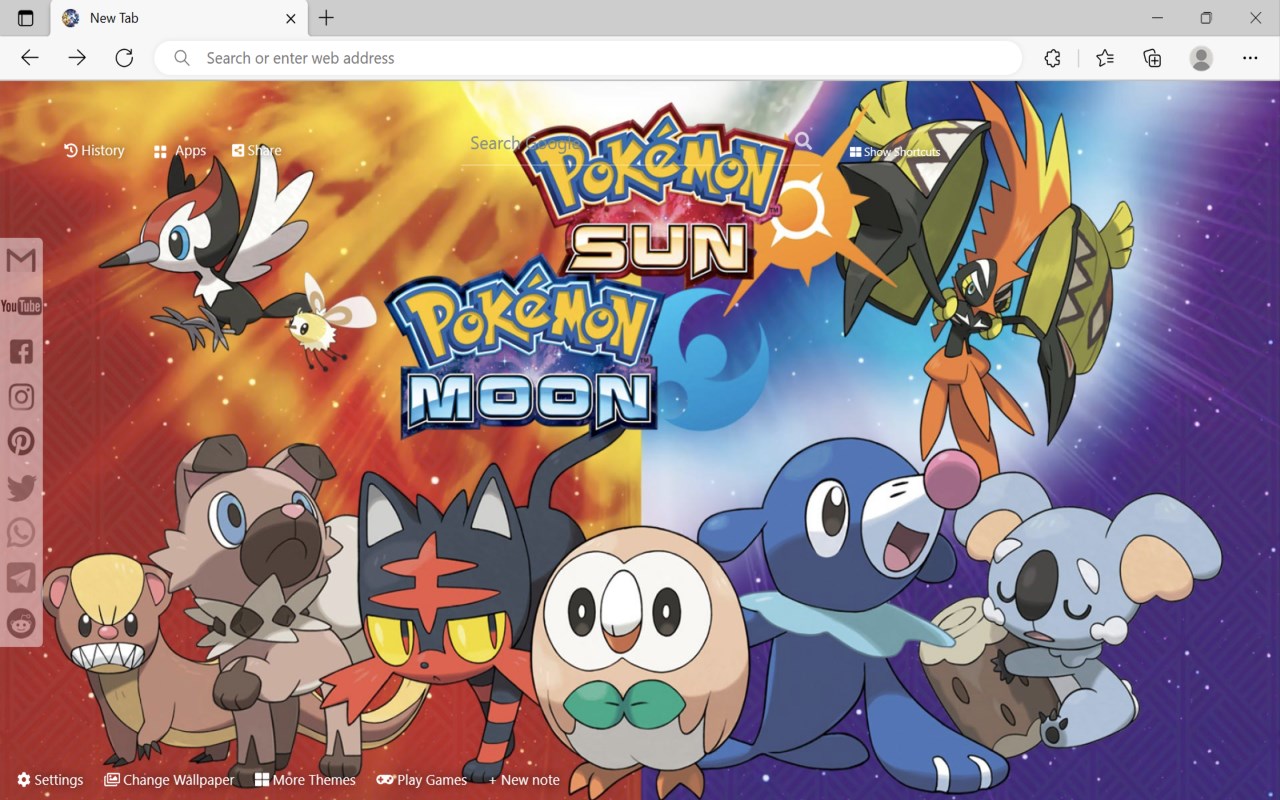Click the search magnifier icon on page

803,141
